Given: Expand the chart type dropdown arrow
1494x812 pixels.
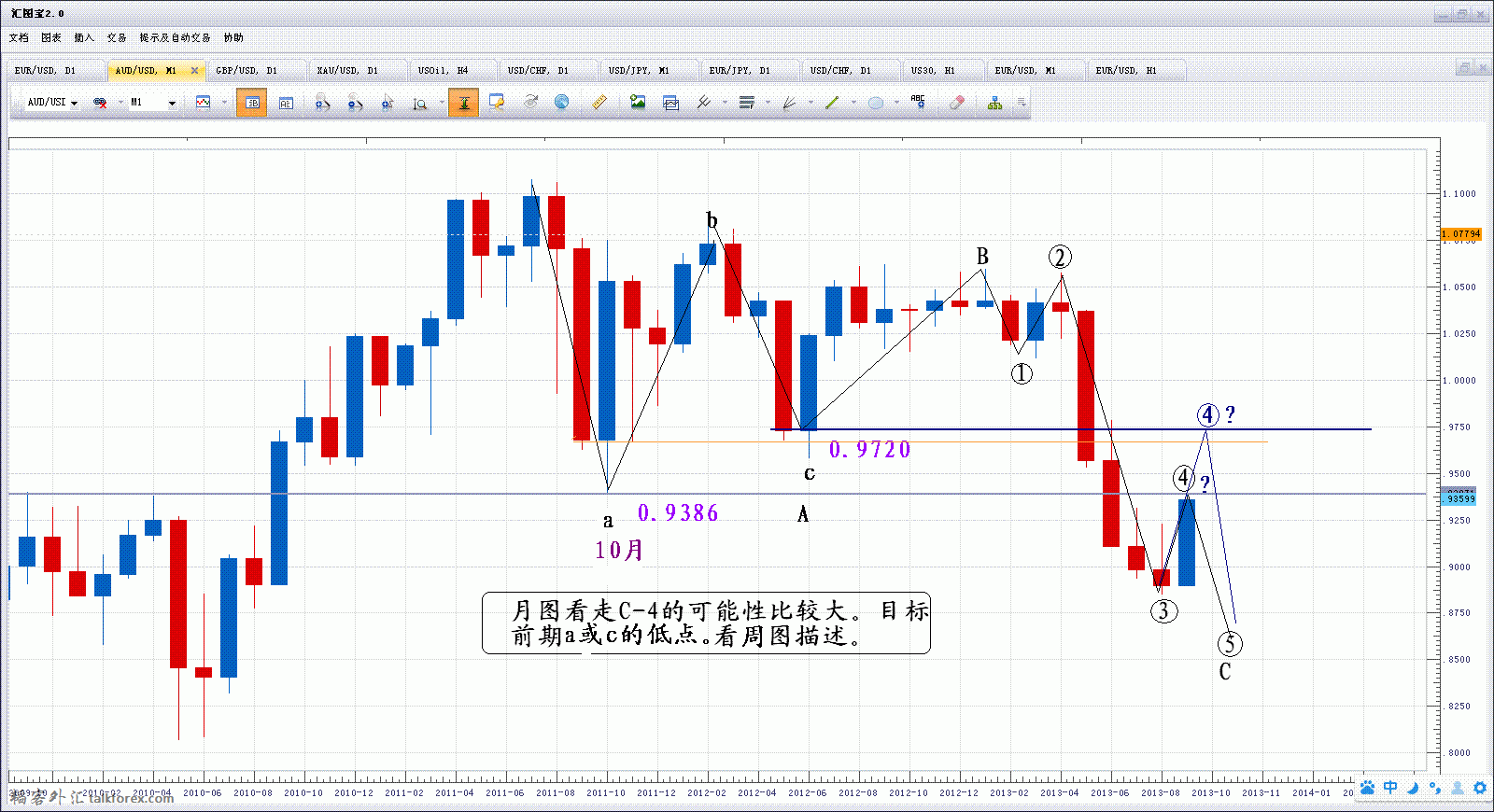Looking at the screenshot, I should point(224,103).
